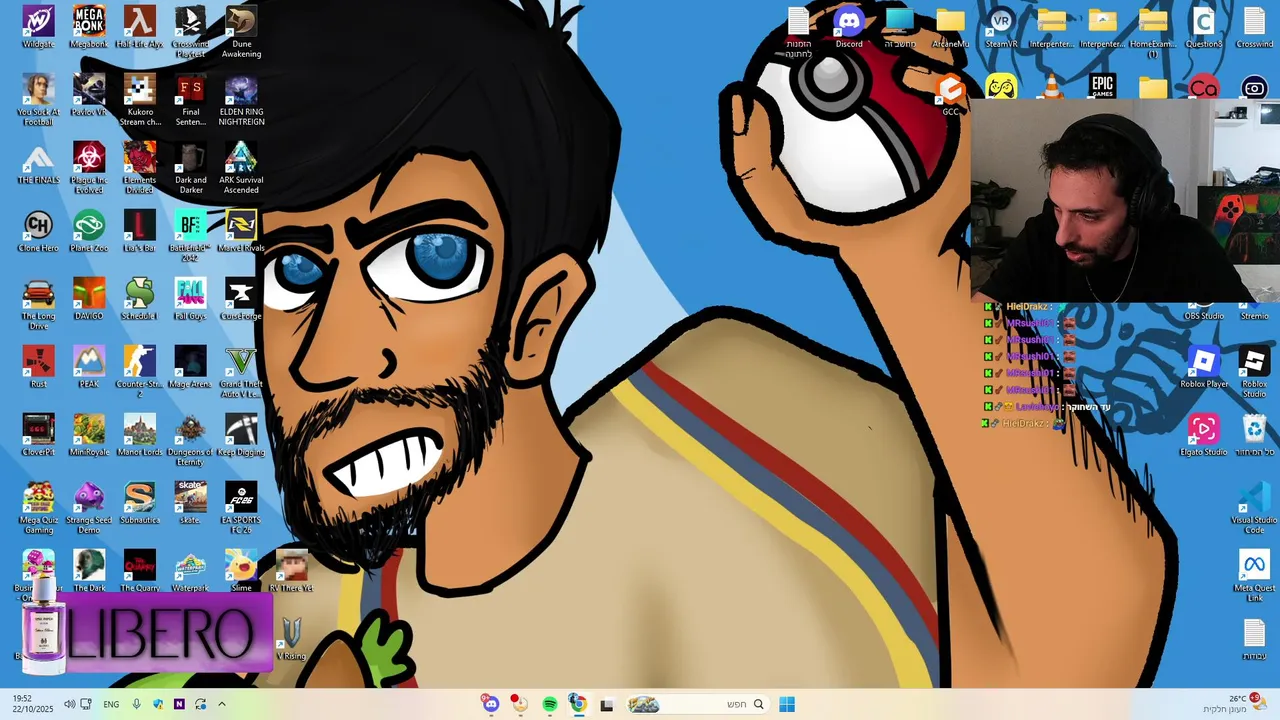The height and width of the screenshot is (720, 1280).
Task: Click the CurseForge shortcut
Action: 241,299
